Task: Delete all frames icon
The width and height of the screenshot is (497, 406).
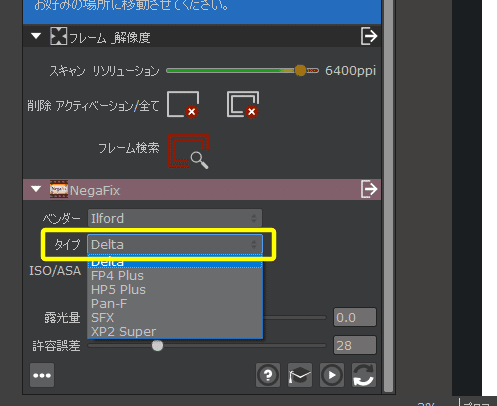Action: click(243, 104)
